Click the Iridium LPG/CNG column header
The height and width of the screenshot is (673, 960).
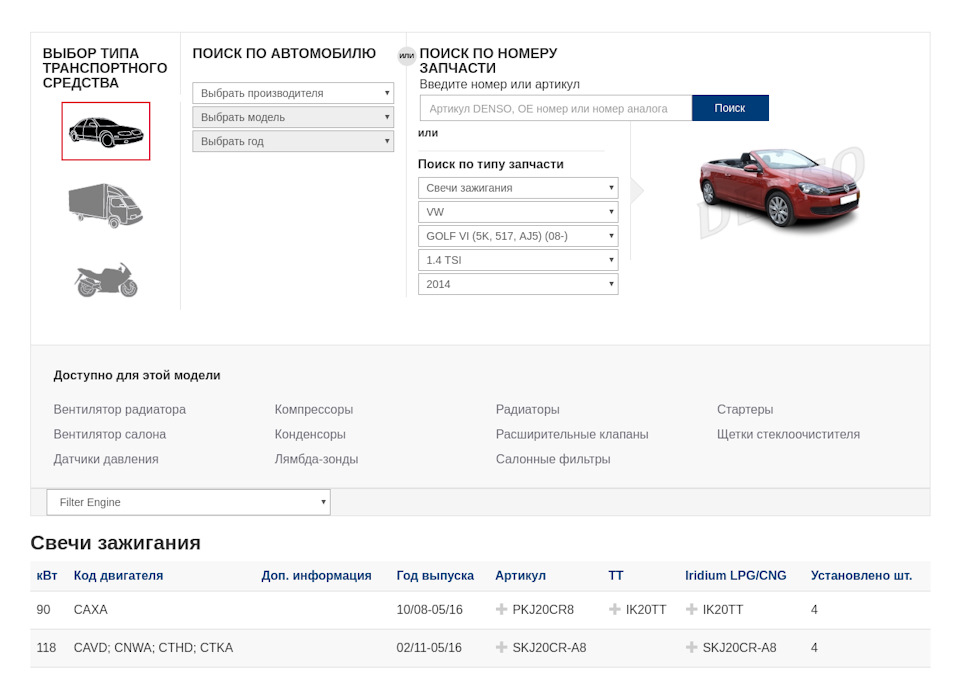point(735,576)
